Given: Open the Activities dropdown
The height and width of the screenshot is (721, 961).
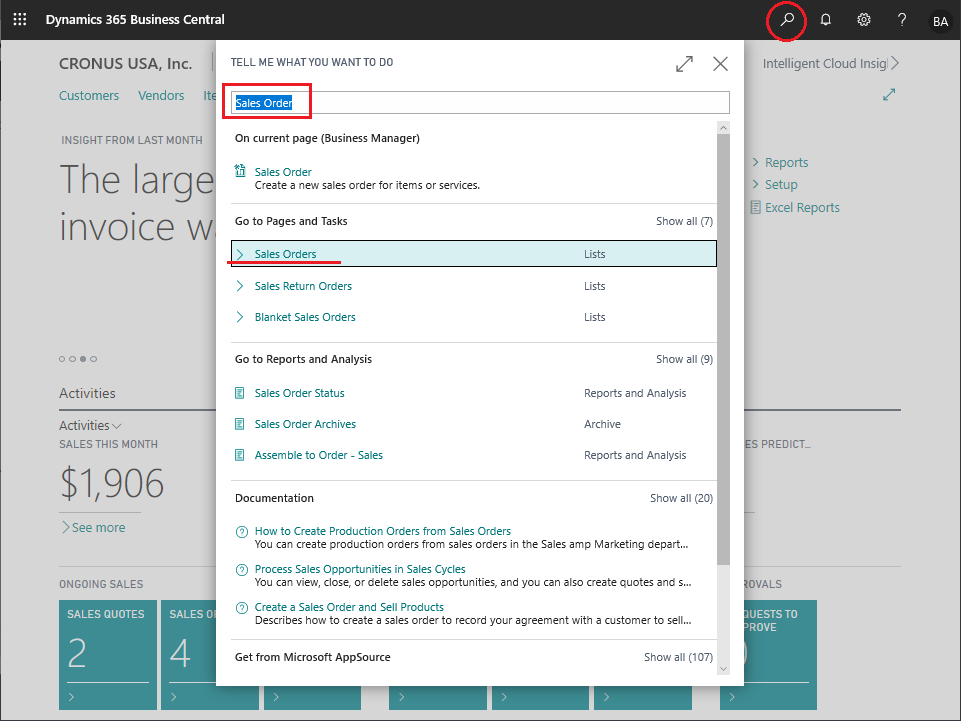Looking at the screenshot, I should tap(90, 425).
